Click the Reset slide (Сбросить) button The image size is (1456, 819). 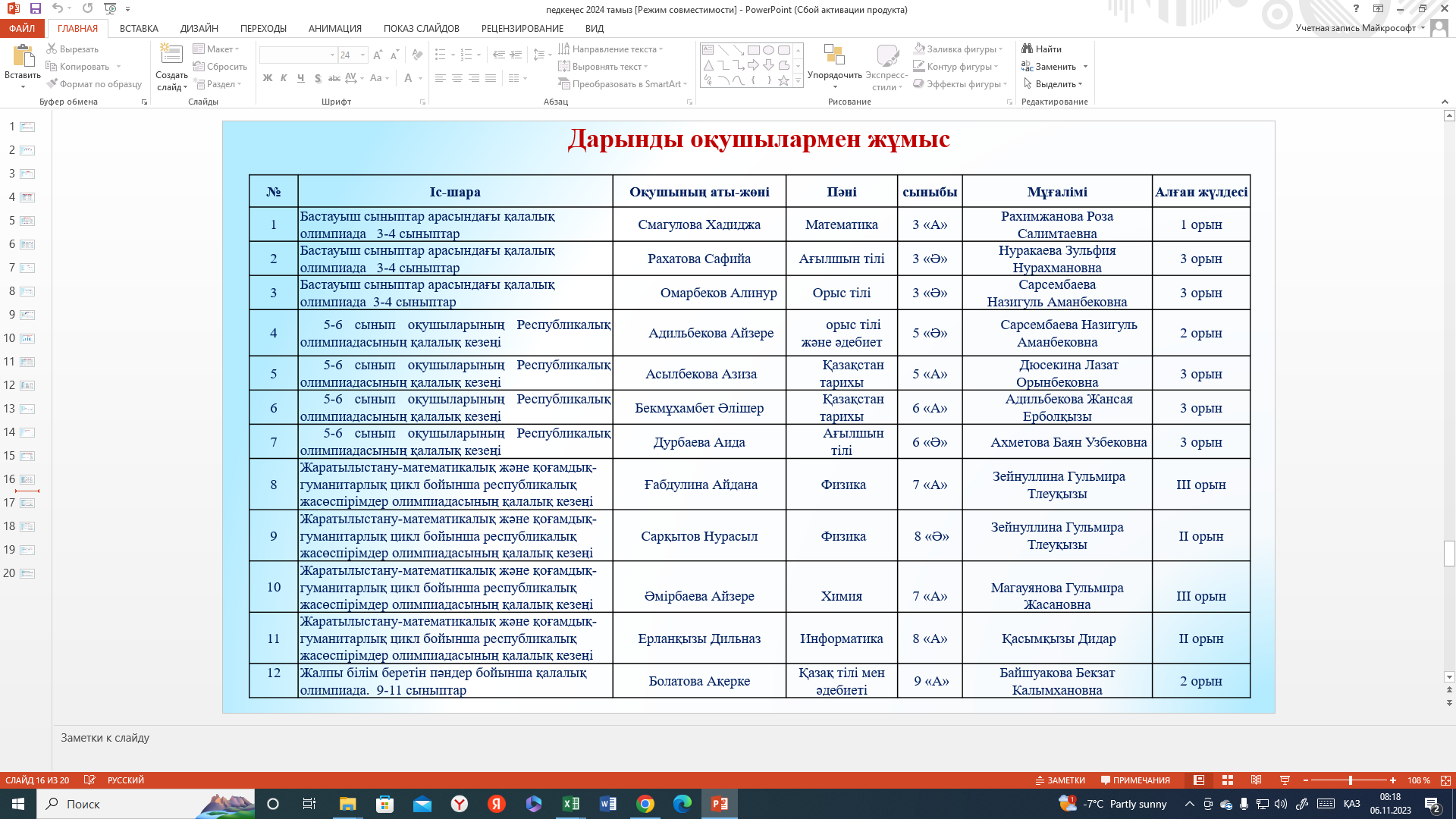[220, 67]
